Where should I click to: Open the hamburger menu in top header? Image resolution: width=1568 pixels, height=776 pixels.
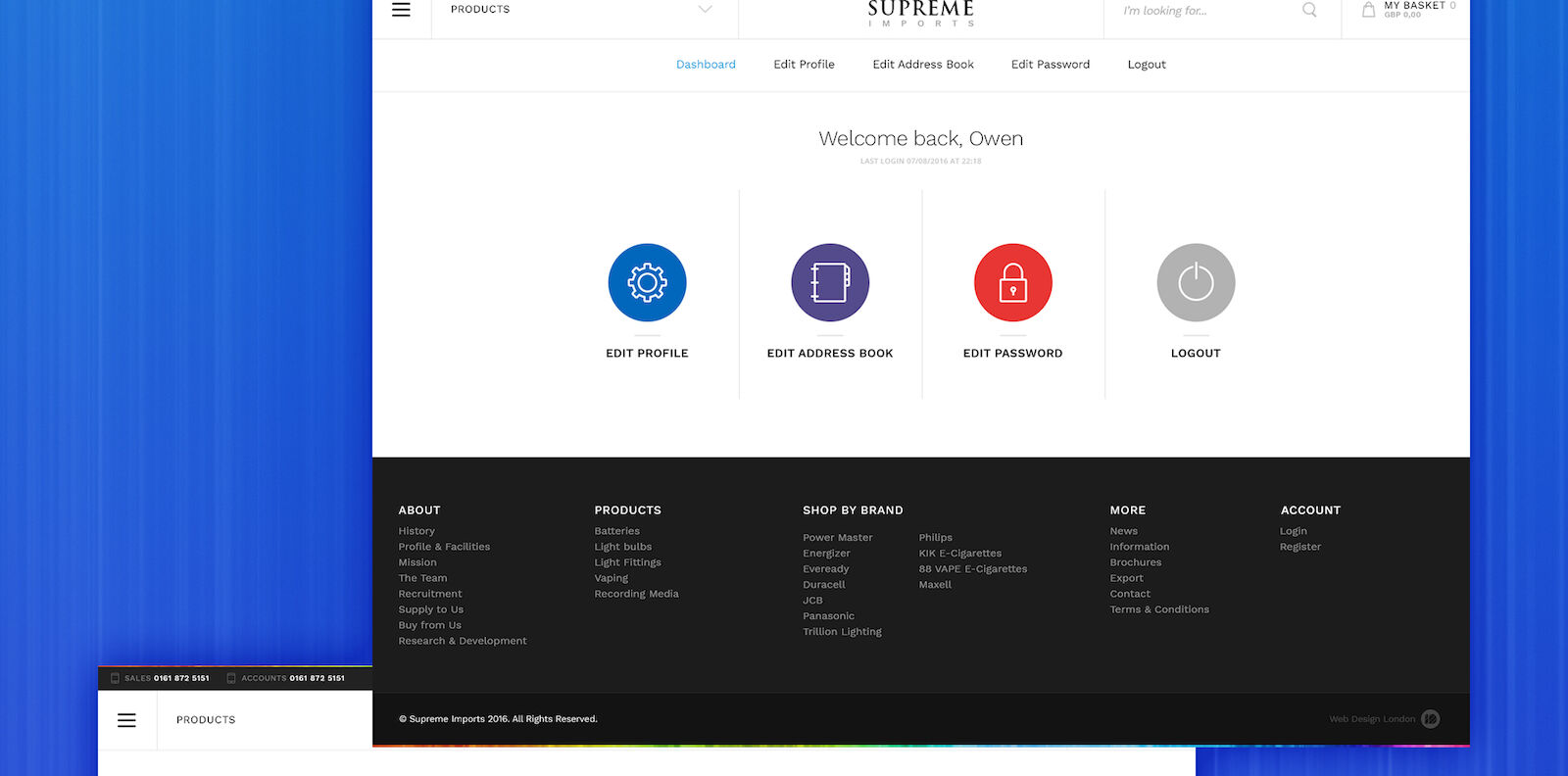tap(401, 10)
